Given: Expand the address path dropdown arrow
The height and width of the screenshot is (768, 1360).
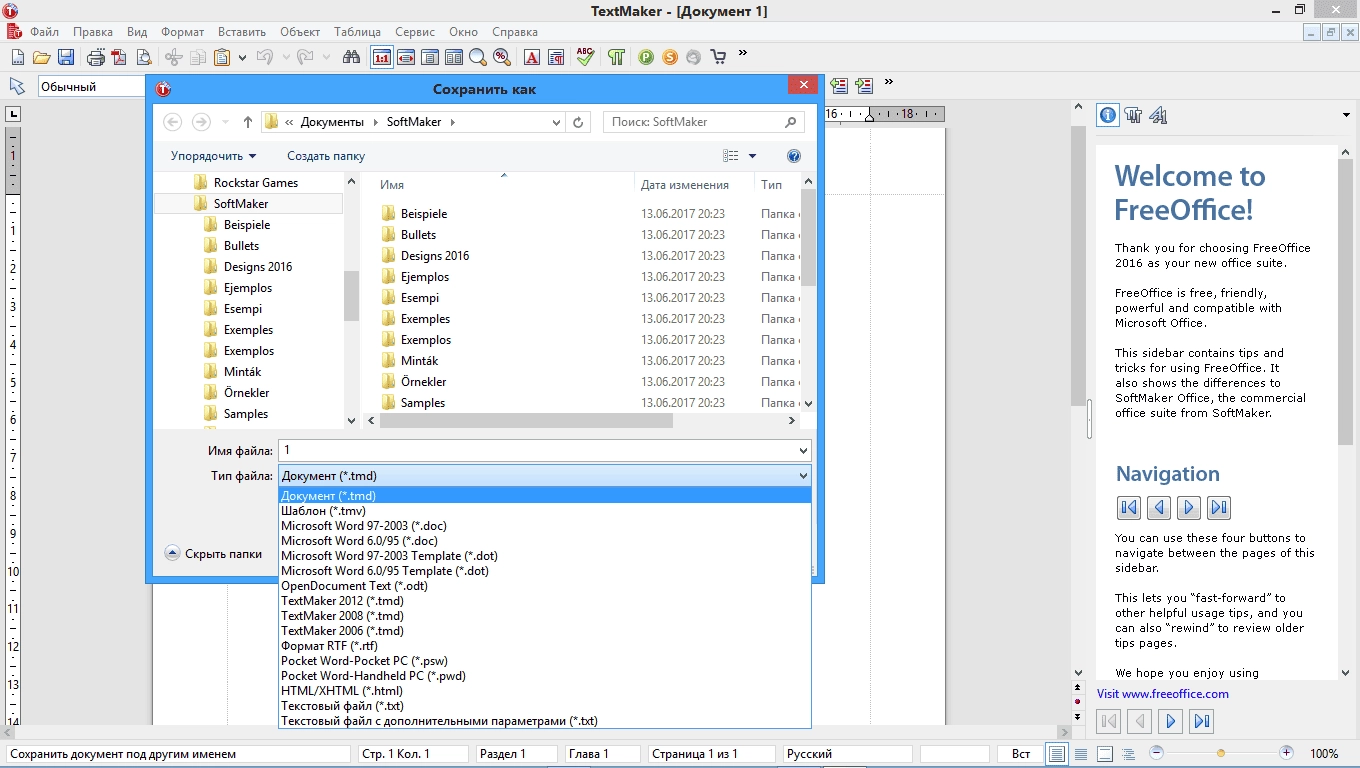Looking at the screenshot, I should 557,122.
